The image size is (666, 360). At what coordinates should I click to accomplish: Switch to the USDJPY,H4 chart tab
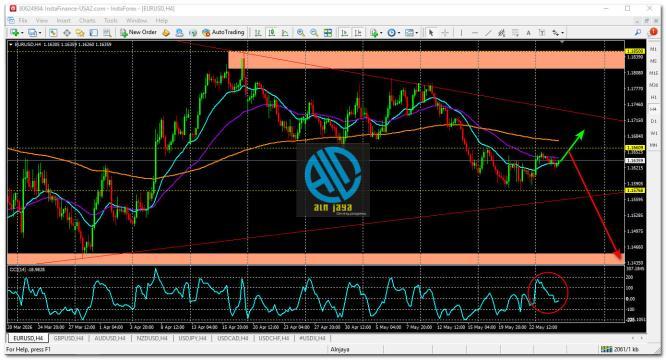(192, 338)
